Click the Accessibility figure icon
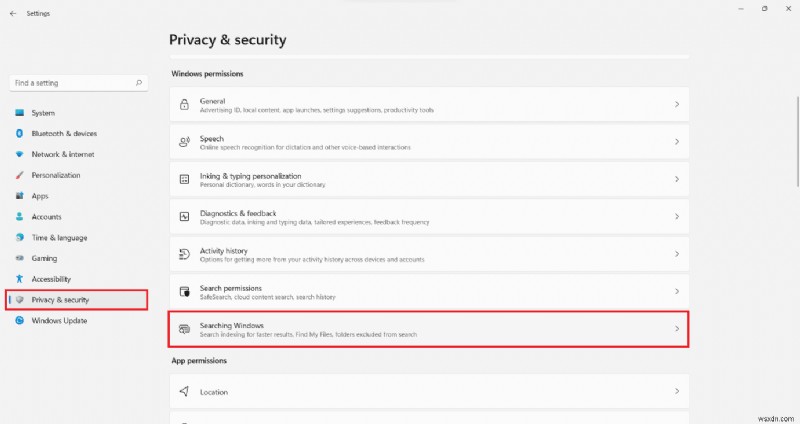 pyautogui.click(x=19, y=279)
